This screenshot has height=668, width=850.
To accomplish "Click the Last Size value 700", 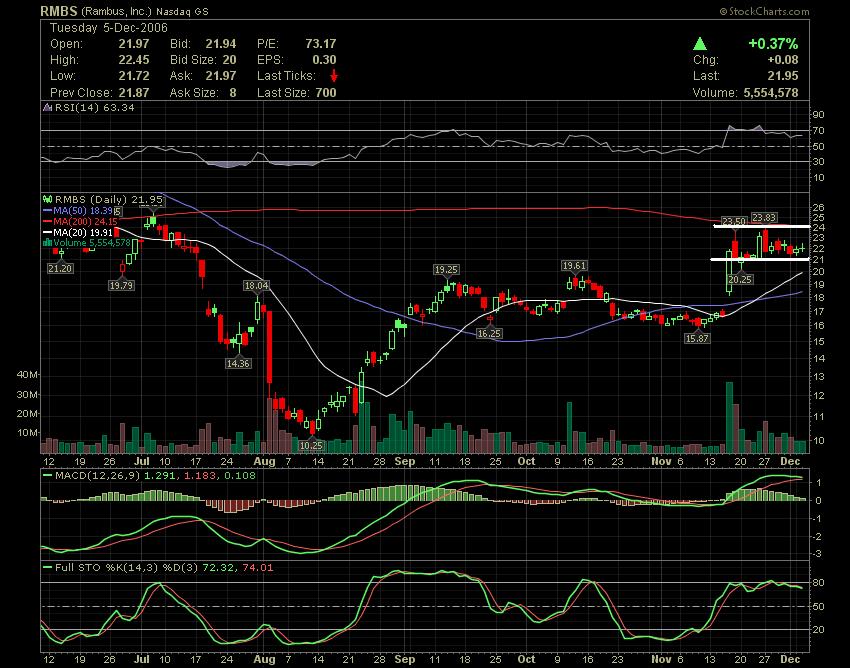I will coord(326,93).
